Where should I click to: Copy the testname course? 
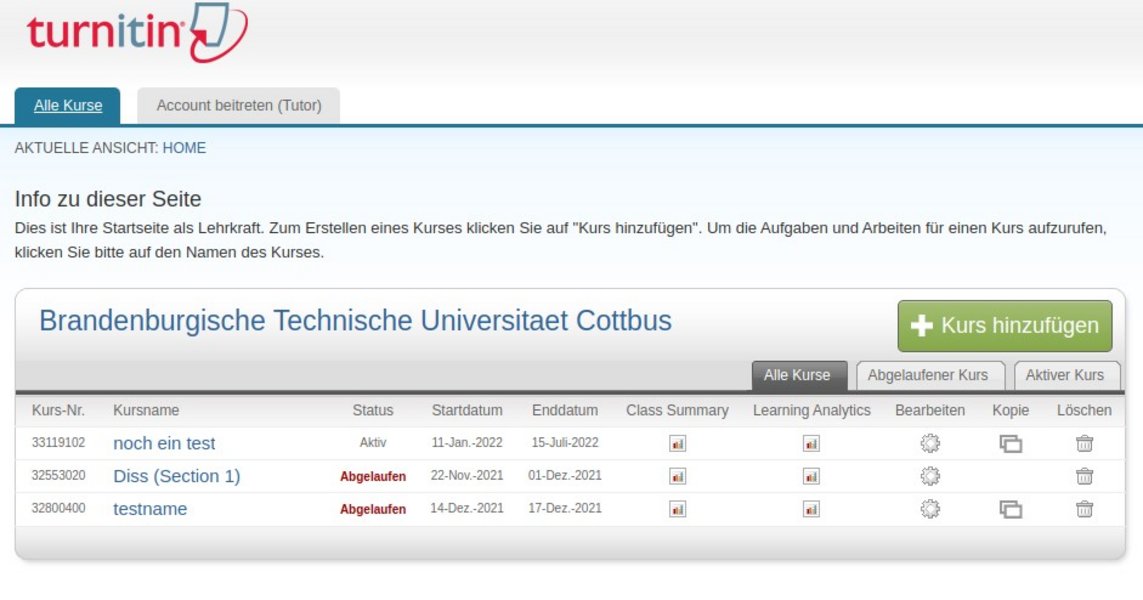pos(1010,509)
